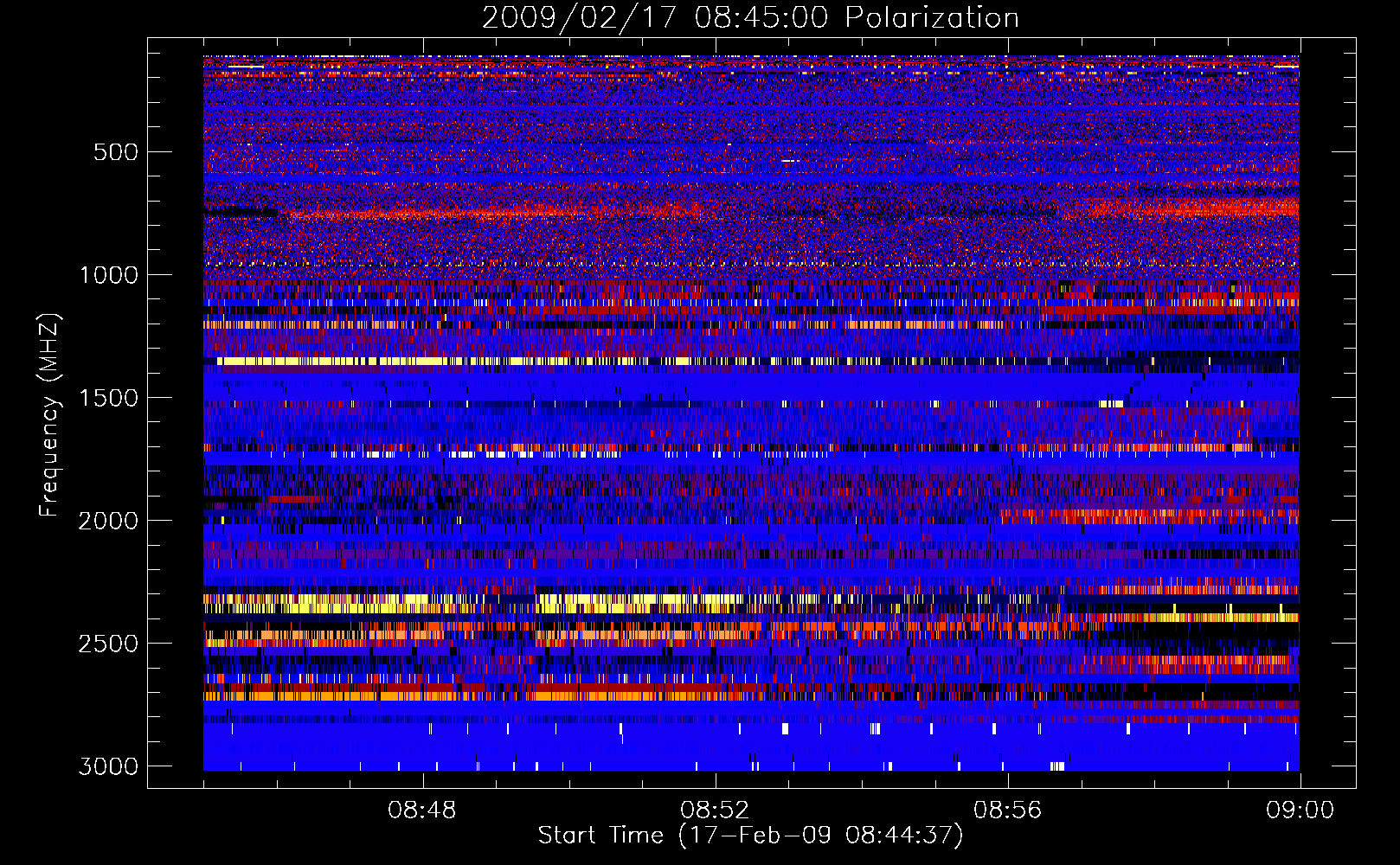Screen dimensions: 1400x865
Task: Click the '08:52' time axis label
Action: pos(715,811)
